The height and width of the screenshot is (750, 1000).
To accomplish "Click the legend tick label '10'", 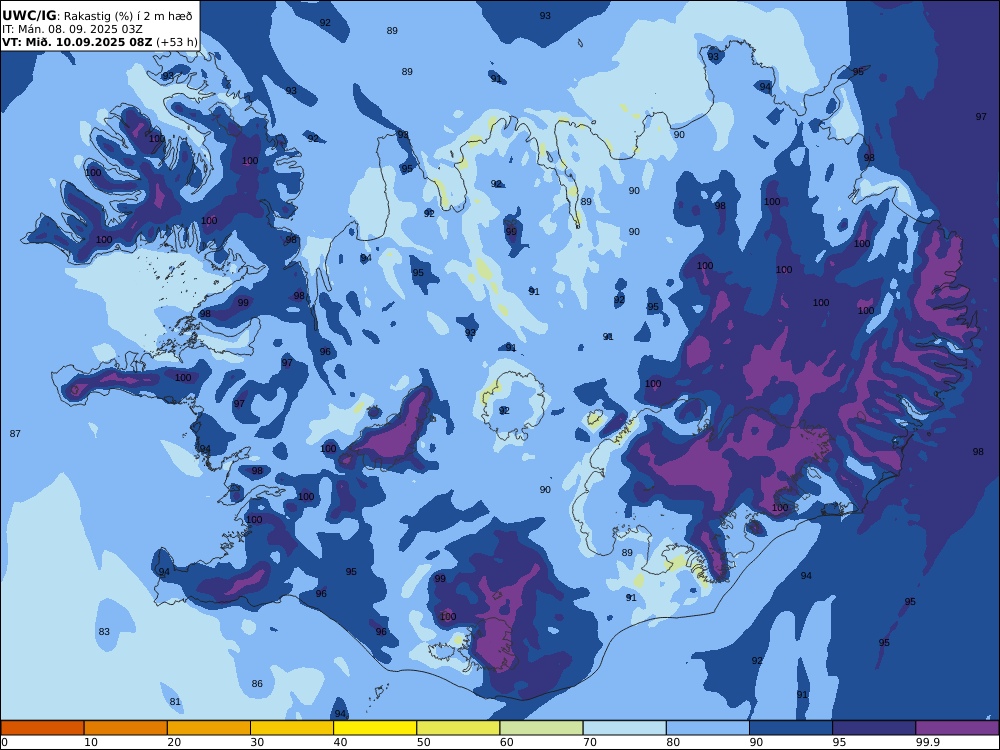I will (91, 742).
